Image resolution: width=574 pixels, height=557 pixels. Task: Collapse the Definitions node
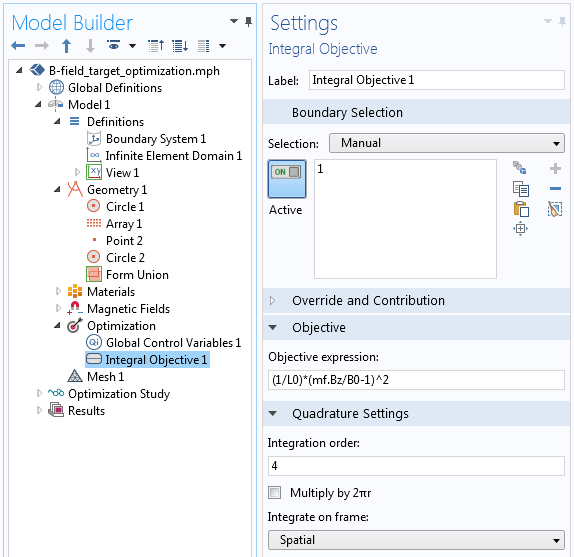click(57, 122)
